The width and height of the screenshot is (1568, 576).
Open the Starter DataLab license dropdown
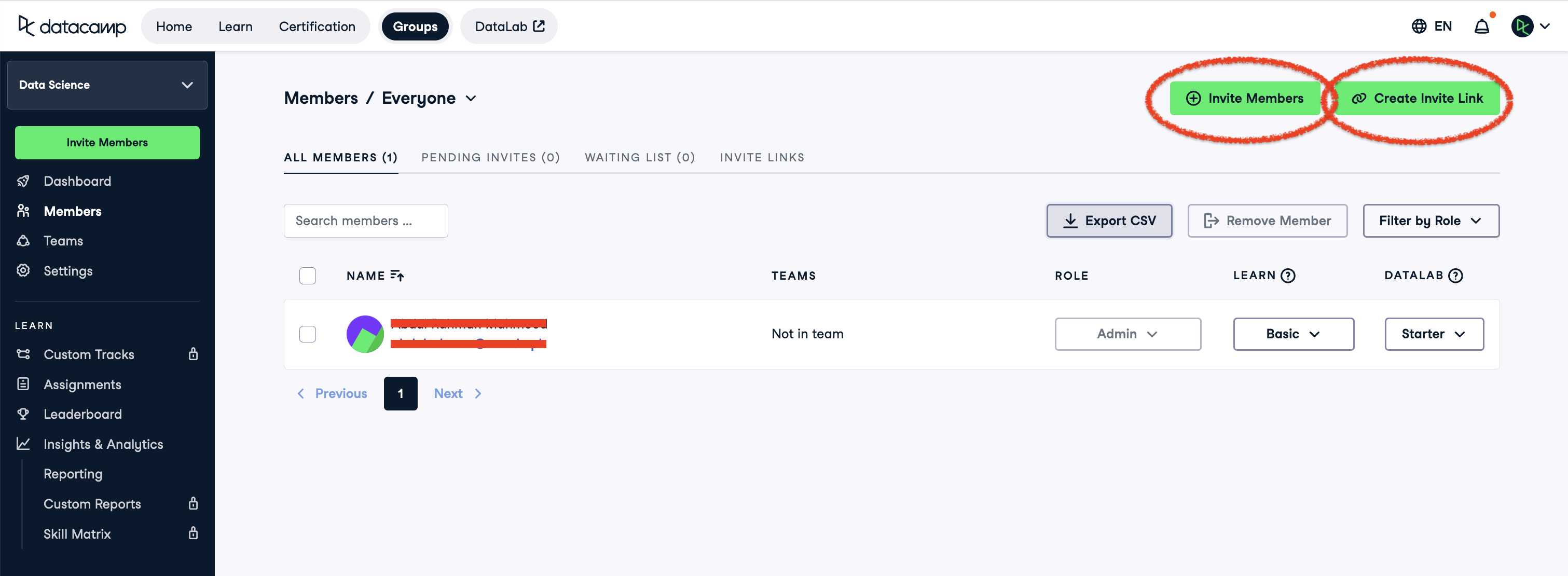tap(1434, 334)
